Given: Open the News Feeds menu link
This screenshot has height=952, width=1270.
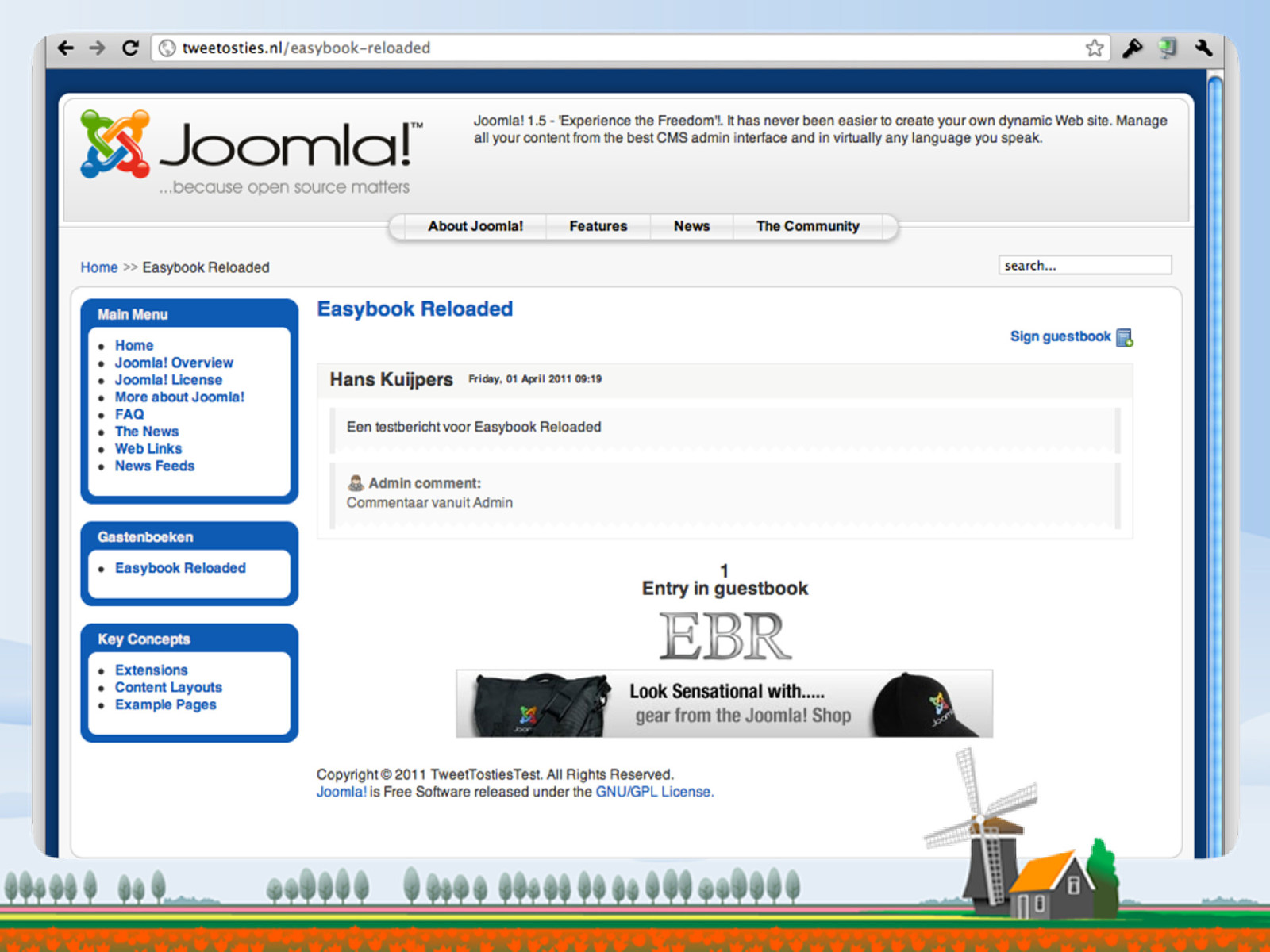Looking at the screenshot, I should 155,466.
